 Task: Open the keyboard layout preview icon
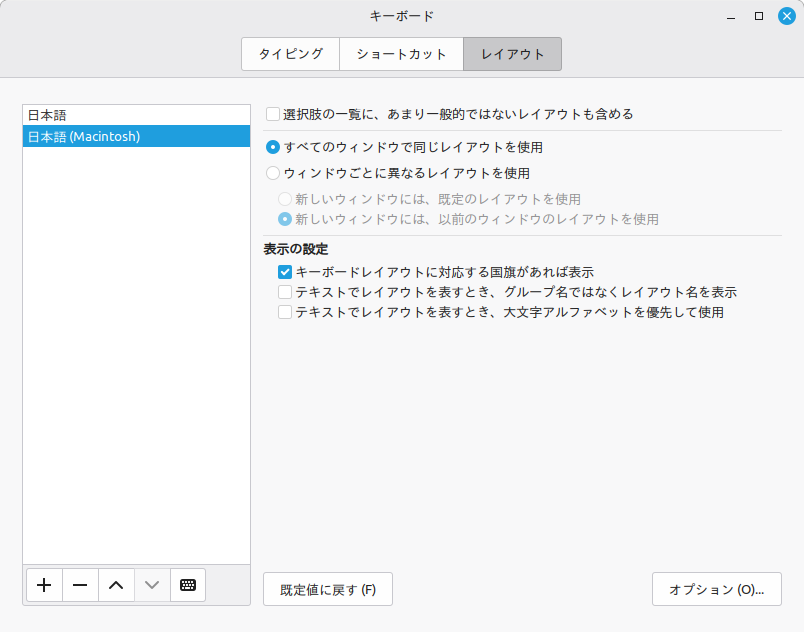point(187,585)
